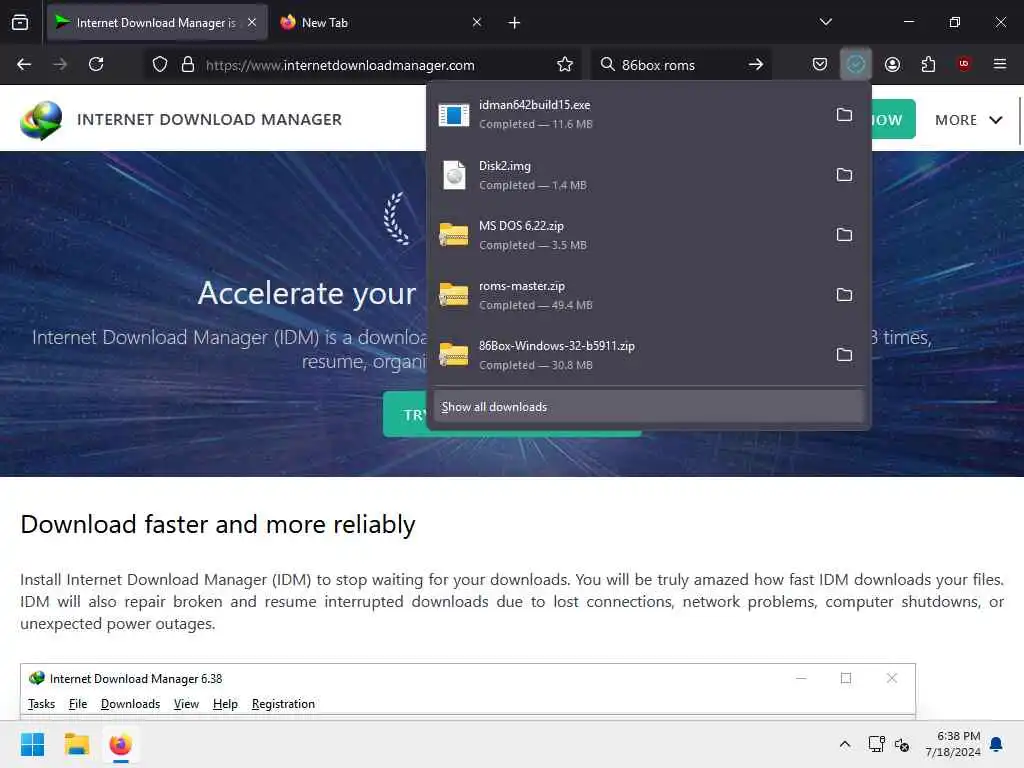Close the Firefox downloads panel button
This screenshot has height=768, width=1024.
[856, 64]
